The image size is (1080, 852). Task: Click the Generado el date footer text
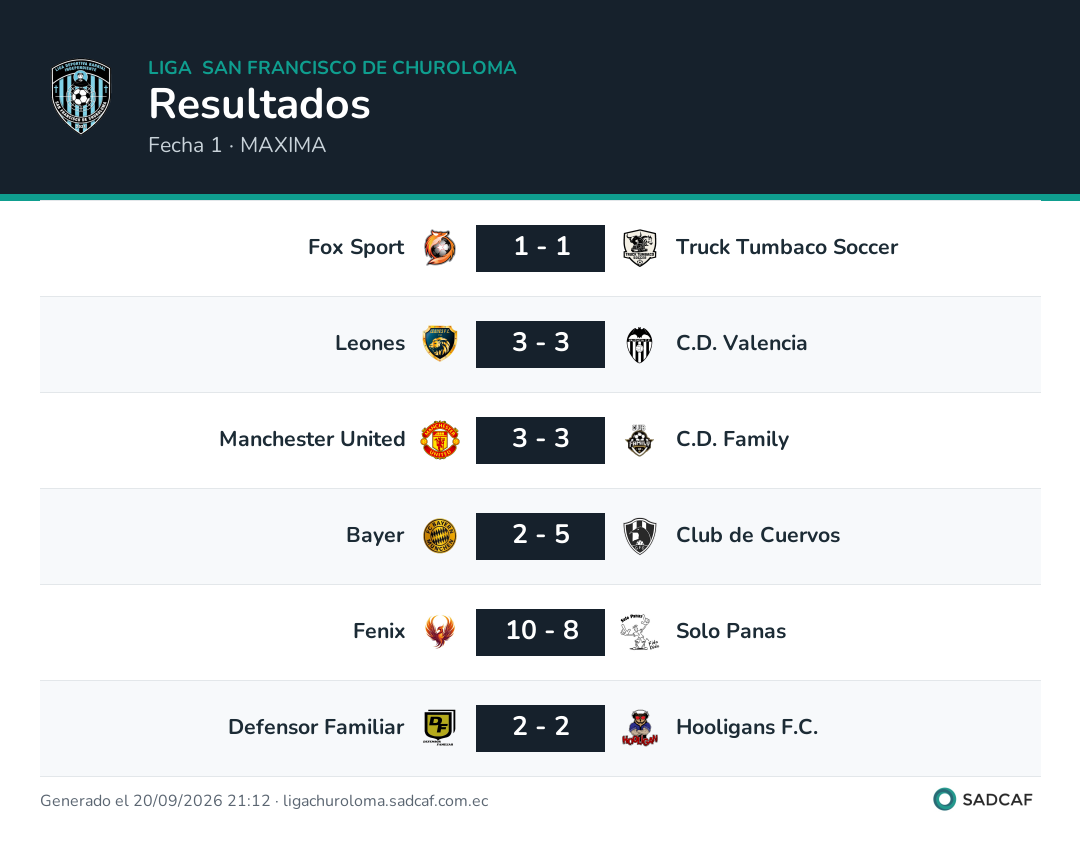264,801
